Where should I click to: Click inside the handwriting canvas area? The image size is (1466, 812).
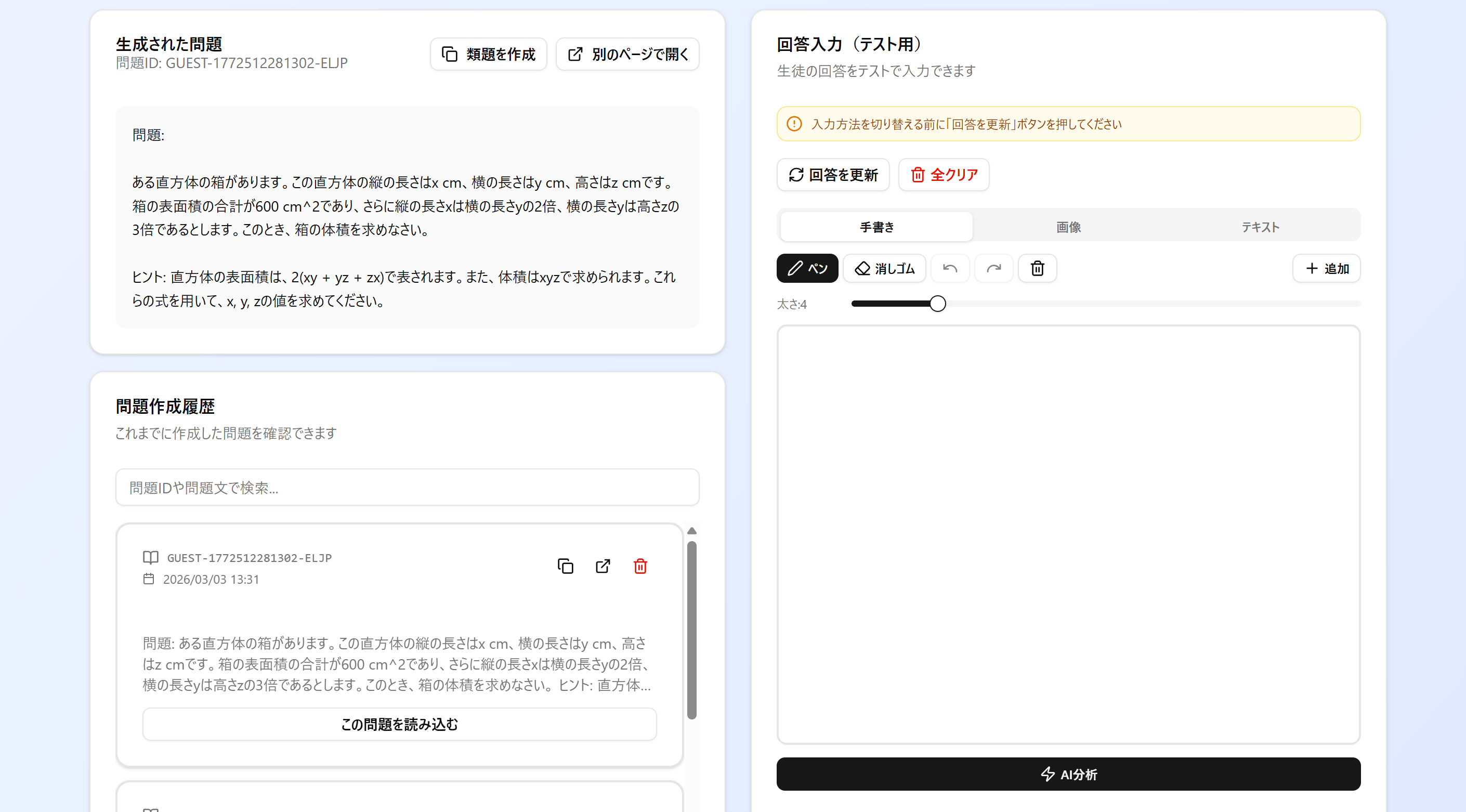point(1068,534)
